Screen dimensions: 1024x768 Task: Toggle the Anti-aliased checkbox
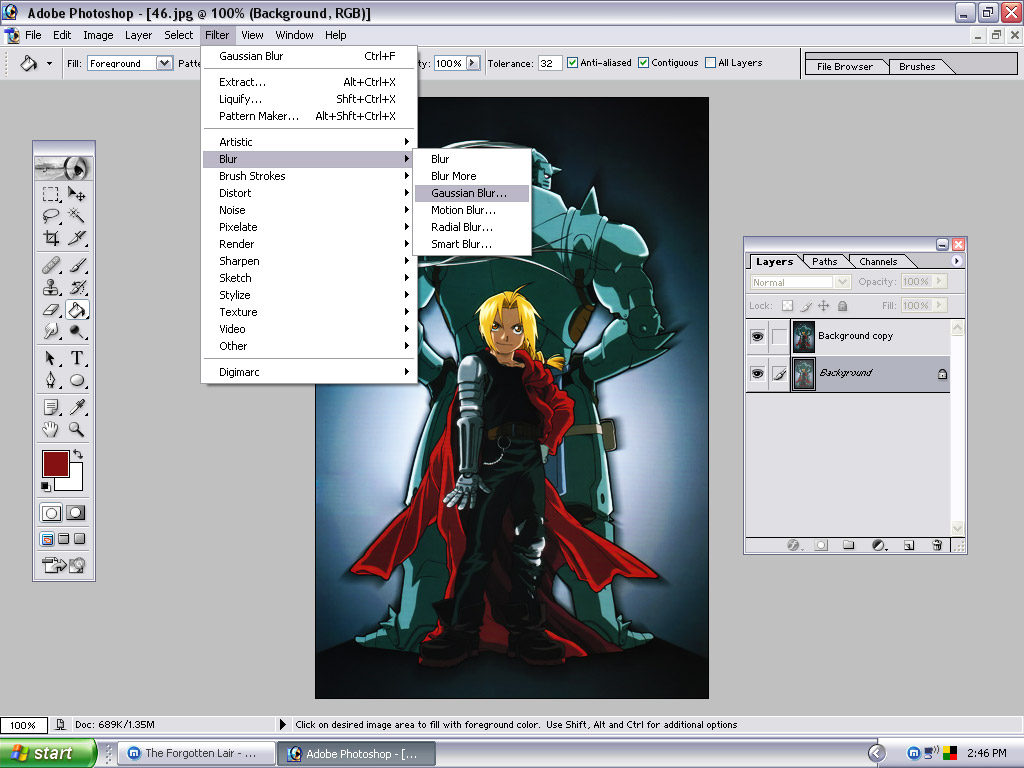pyautogui.click(x=572, y=63)
